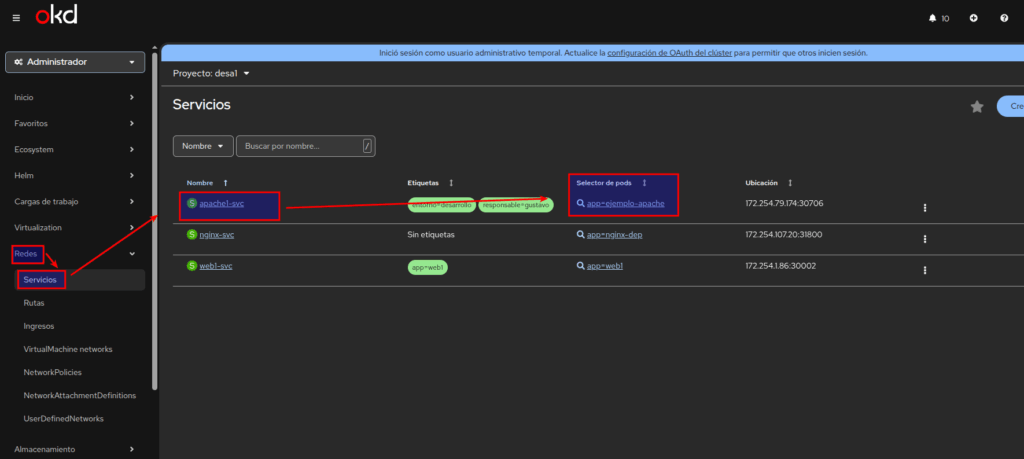Open kebab menu for web1-svc row

(x=925, y=270)
